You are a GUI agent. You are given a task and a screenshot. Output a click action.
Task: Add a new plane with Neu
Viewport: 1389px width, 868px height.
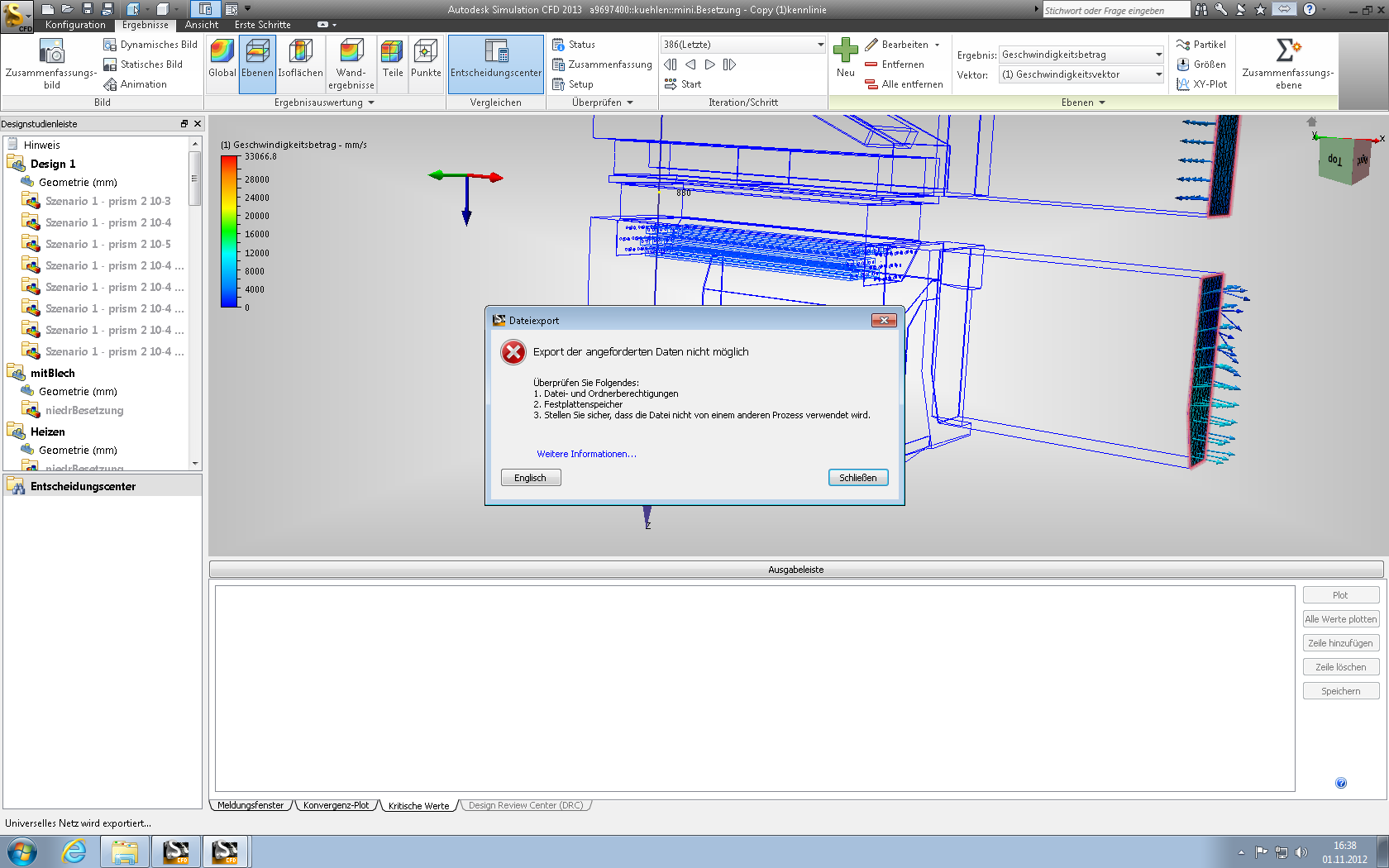(x=846, y=58)
